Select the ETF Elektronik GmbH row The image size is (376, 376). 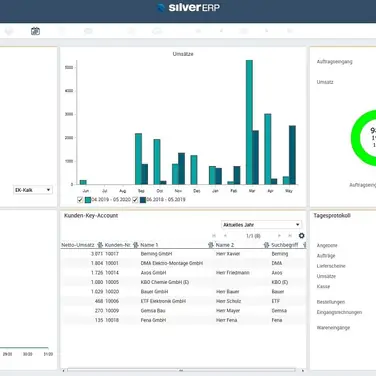pyautogui.click(x=183, y=301)
